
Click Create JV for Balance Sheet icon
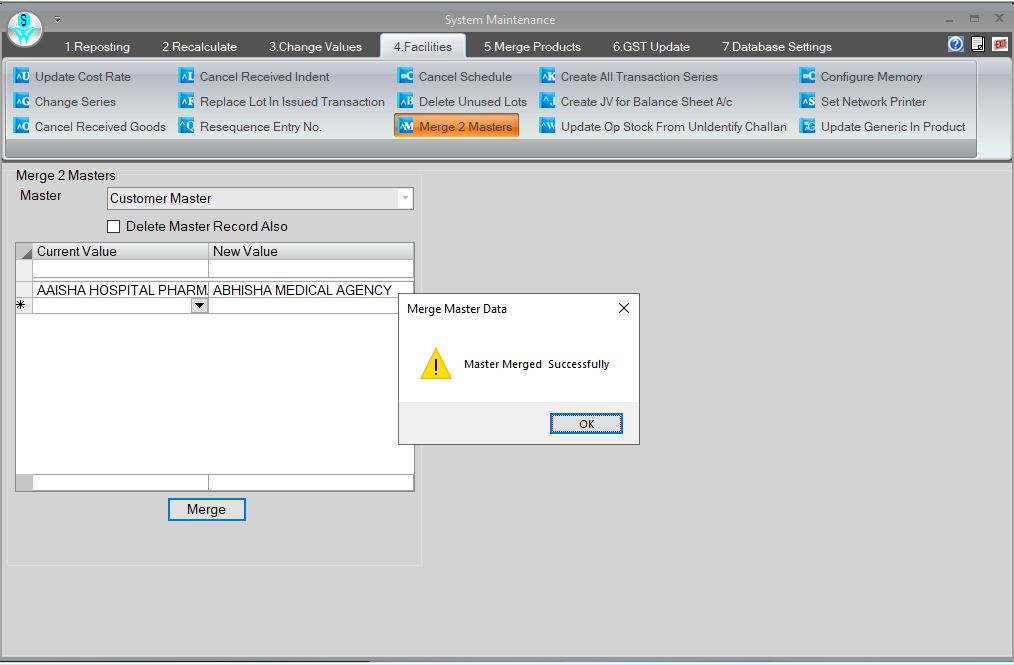(548, 102)
